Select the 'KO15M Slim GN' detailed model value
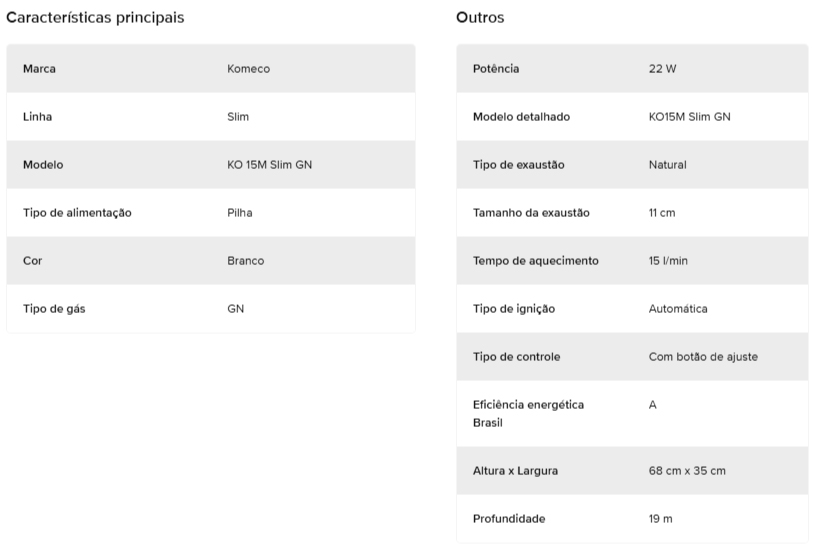Screen dimensions: 822x551 pos(689,117)
